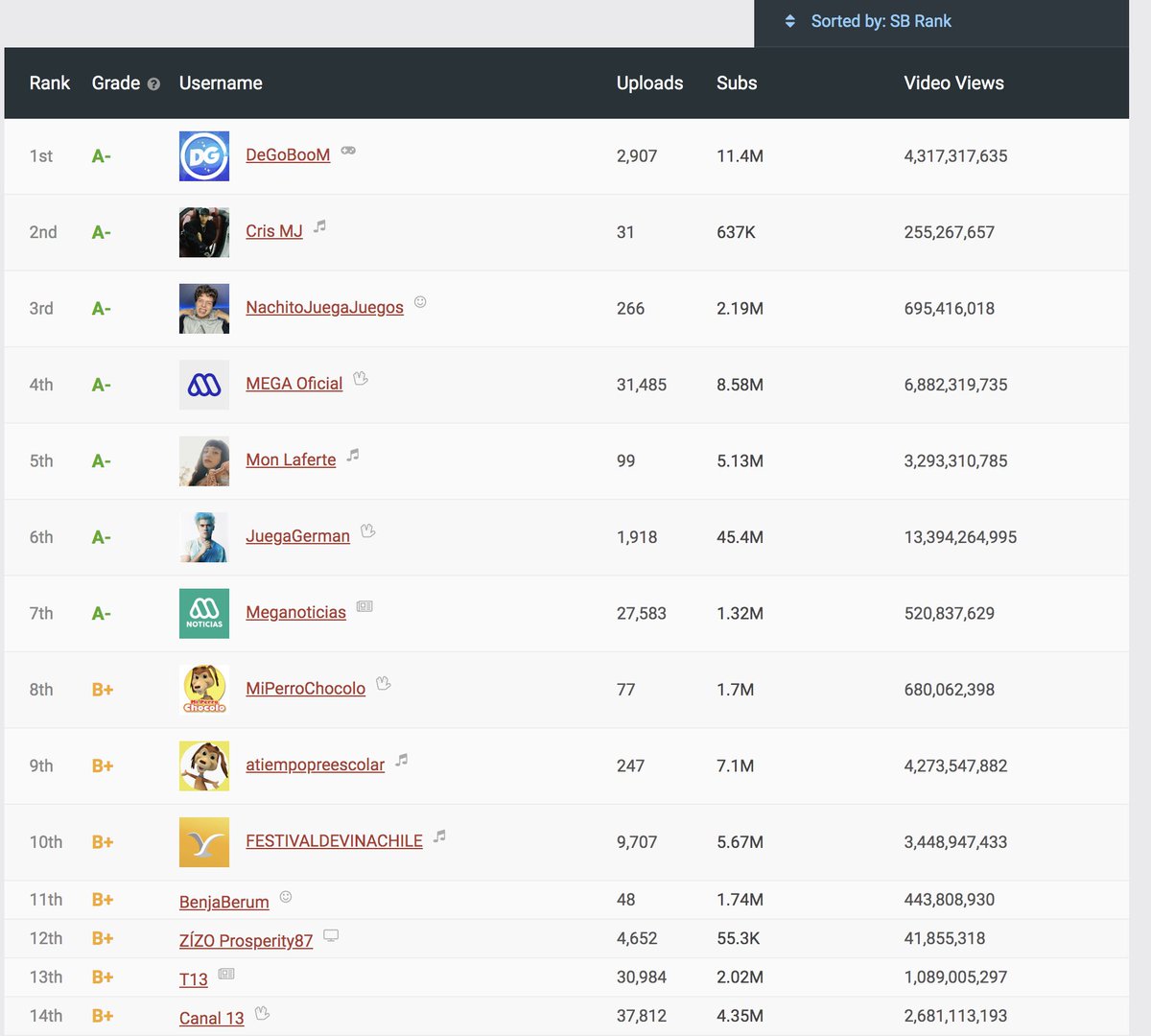Open MEGA Oficial logo thumbnail
Viewport: 1151px width, 1036px height.
click(x=204, y=385)
